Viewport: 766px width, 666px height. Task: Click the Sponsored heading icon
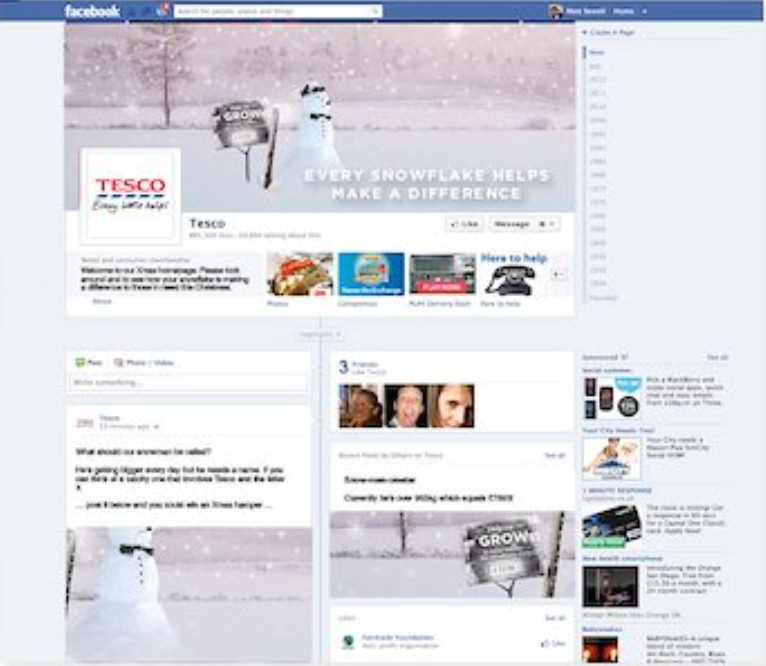[624, 357]
